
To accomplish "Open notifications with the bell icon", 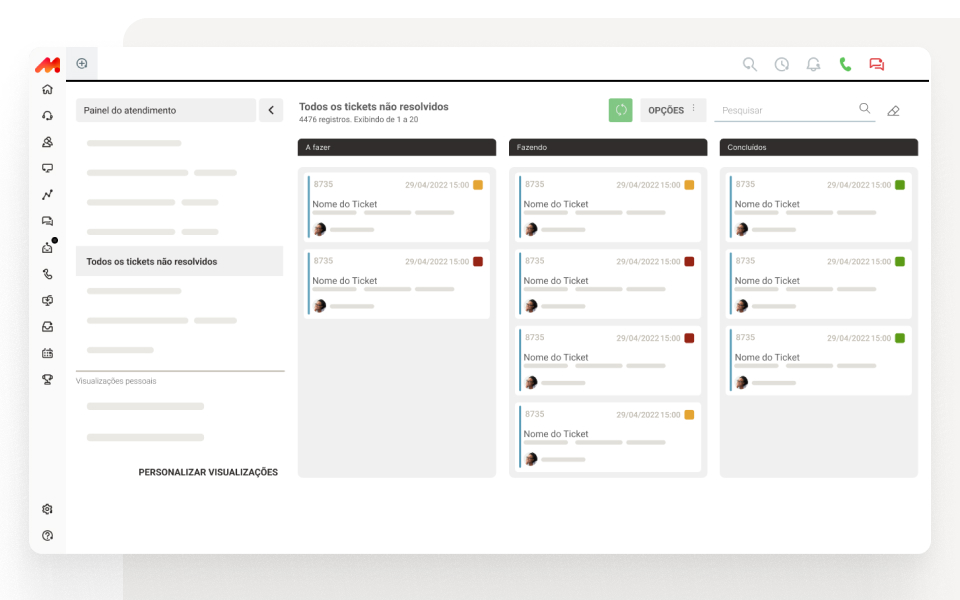I will coord(813,63).
